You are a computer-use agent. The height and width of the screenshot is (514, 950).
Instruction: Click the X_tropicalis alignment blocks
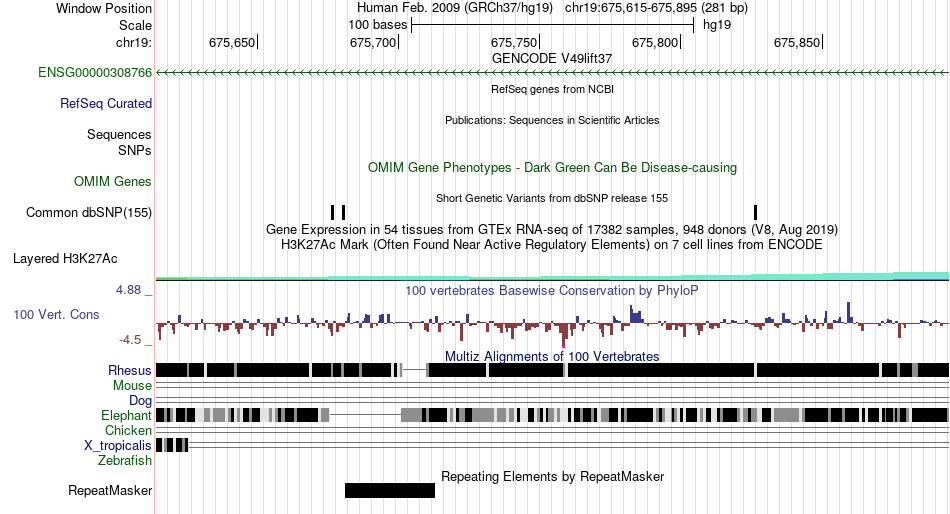pos(172,445)
